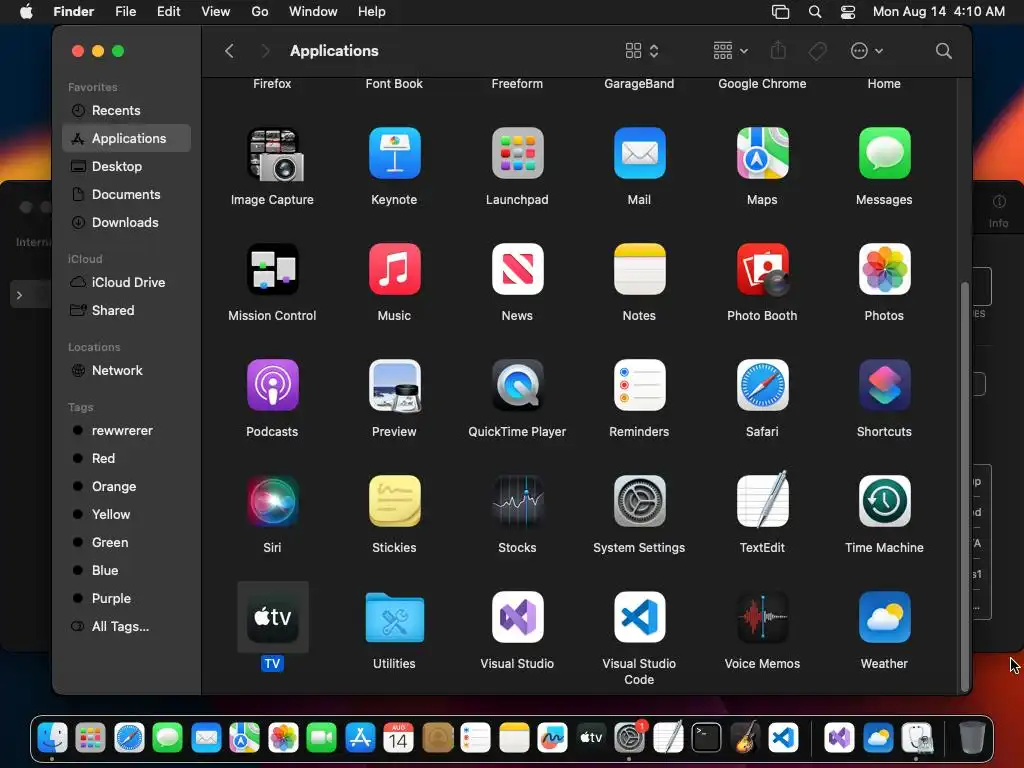Image resolution: width=1024 pixels, height=768 pixels.
Task: Select Visual Studio Code in the Applications grid
Action: tap(639, 617)
